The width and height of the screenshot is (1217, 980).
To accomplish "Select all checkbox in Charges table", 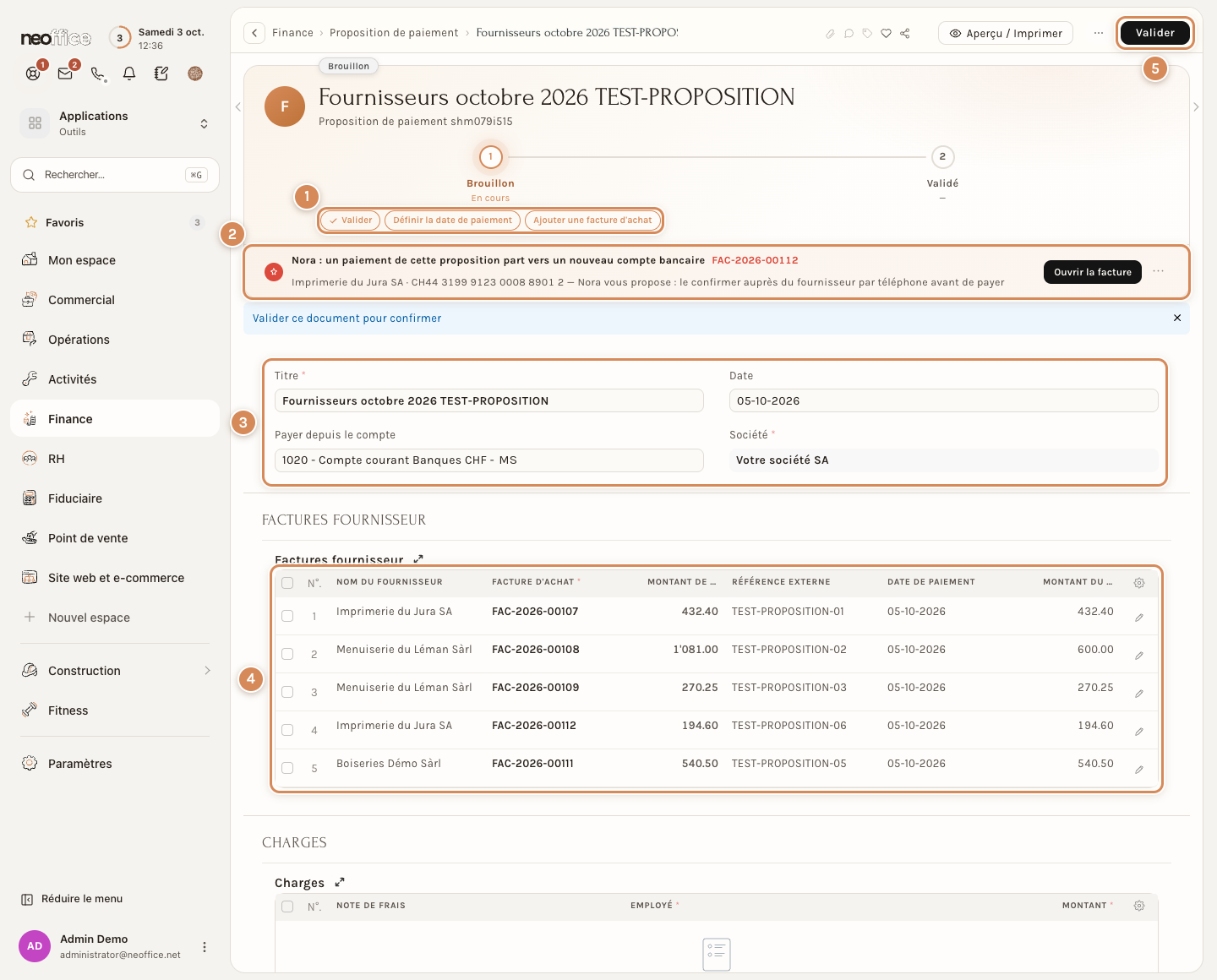I will [x=287, y=906].
